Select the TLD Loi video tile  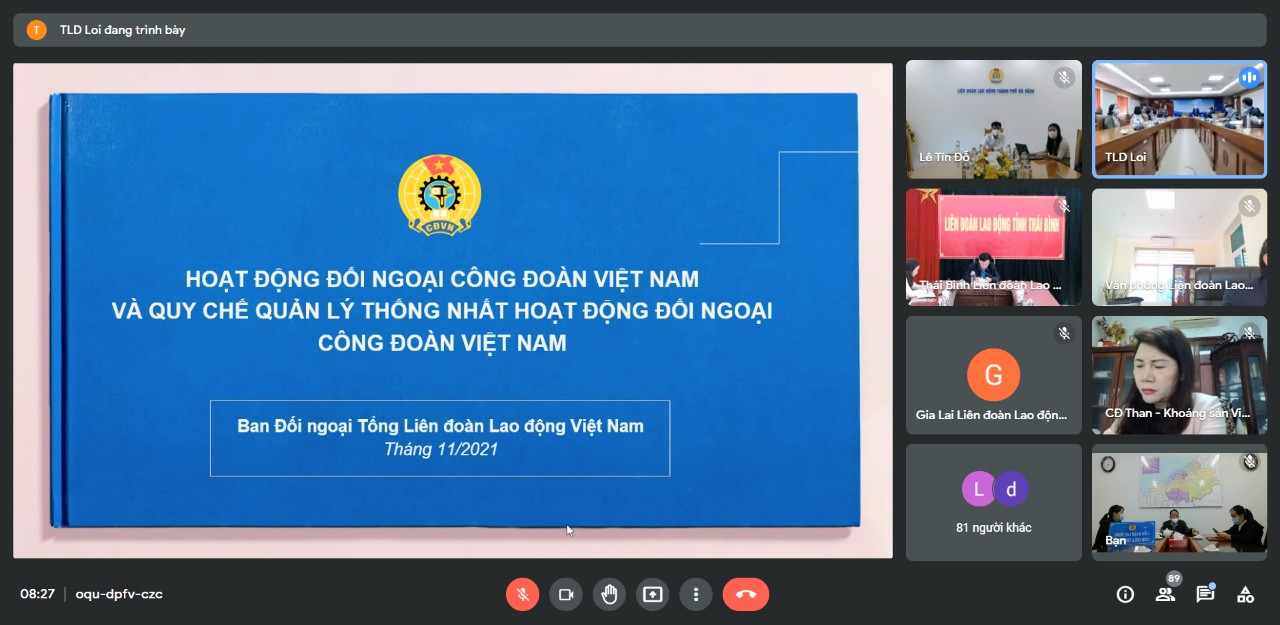[1180, 119]
